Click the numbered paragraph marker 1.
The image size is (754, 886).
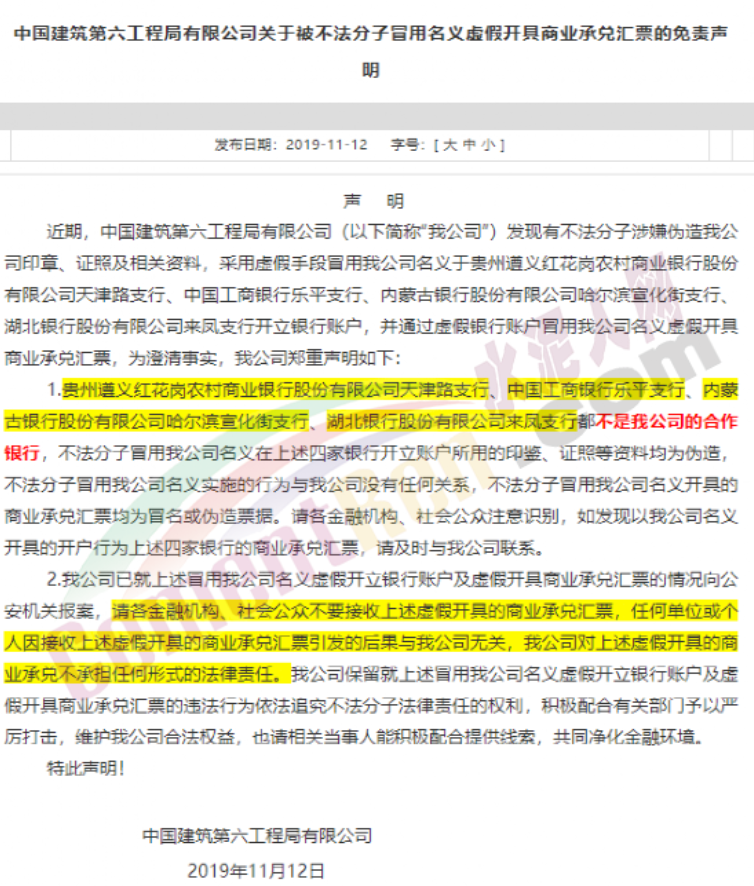click(53, 388)
